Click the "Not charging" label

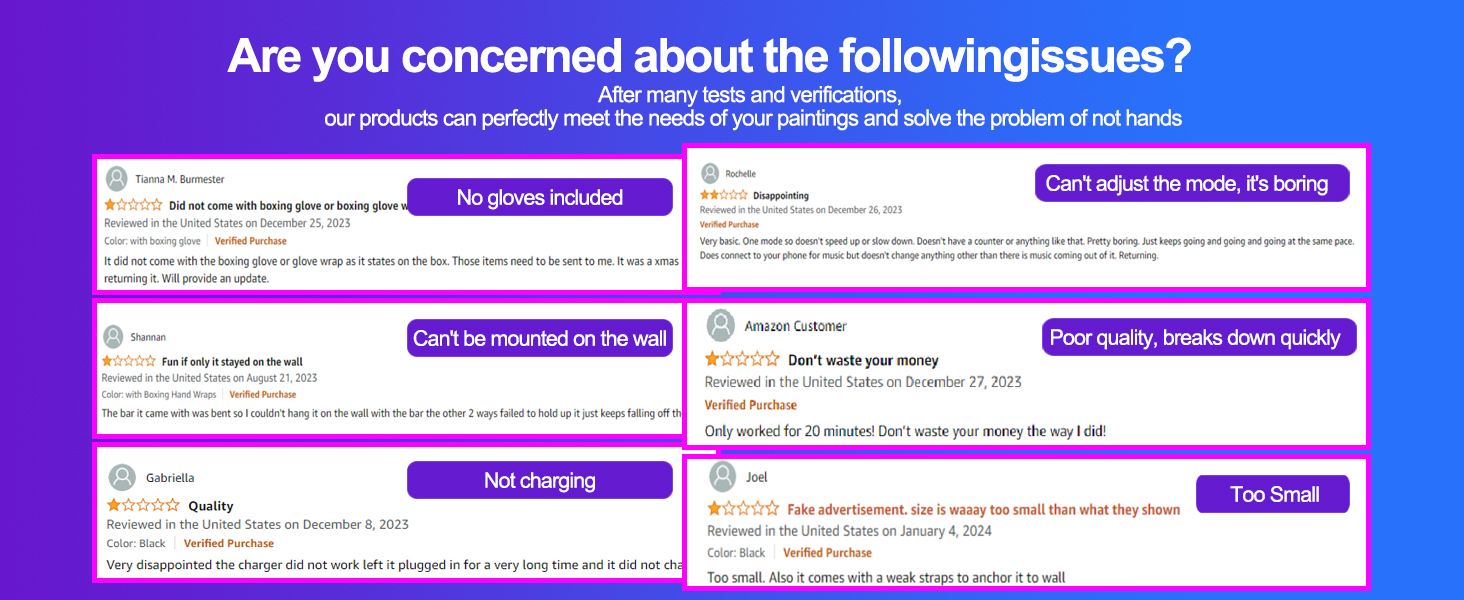(x=539, y=480)
